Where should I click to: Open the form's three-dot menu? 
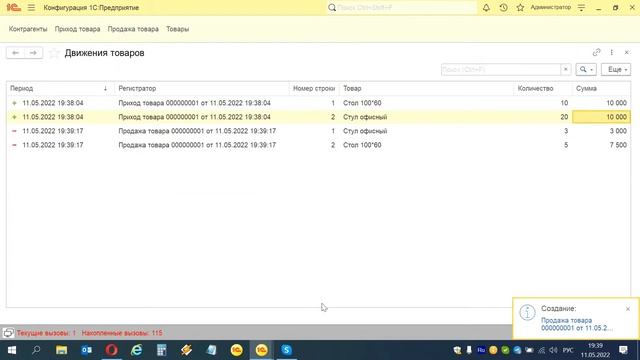click(611, 52)
